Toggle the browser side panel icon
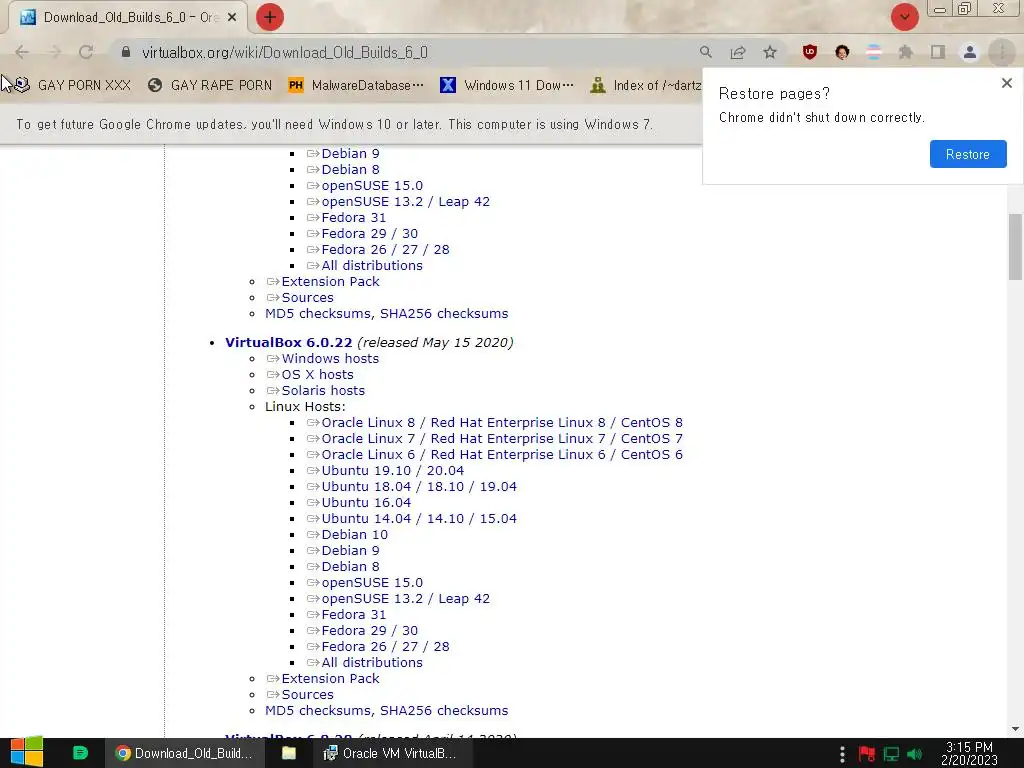Image resolution: width=1024 pixels, height=768 pixels. pos(938,52)
